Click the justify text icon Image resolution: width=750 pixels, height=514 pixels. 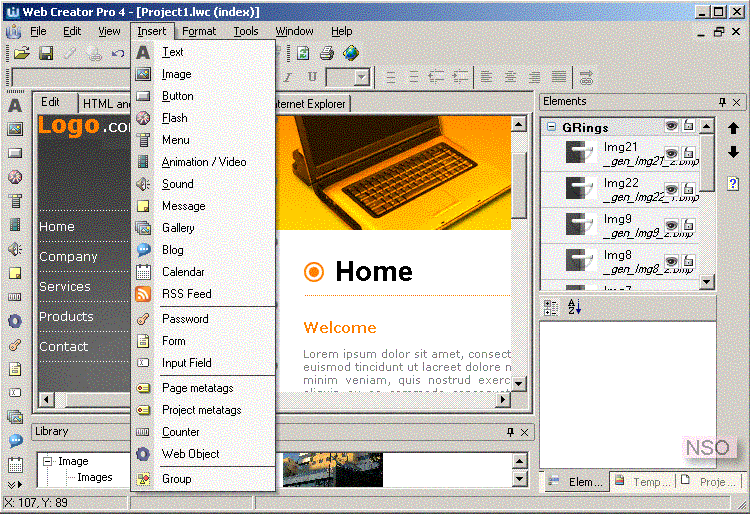[558, 77]
